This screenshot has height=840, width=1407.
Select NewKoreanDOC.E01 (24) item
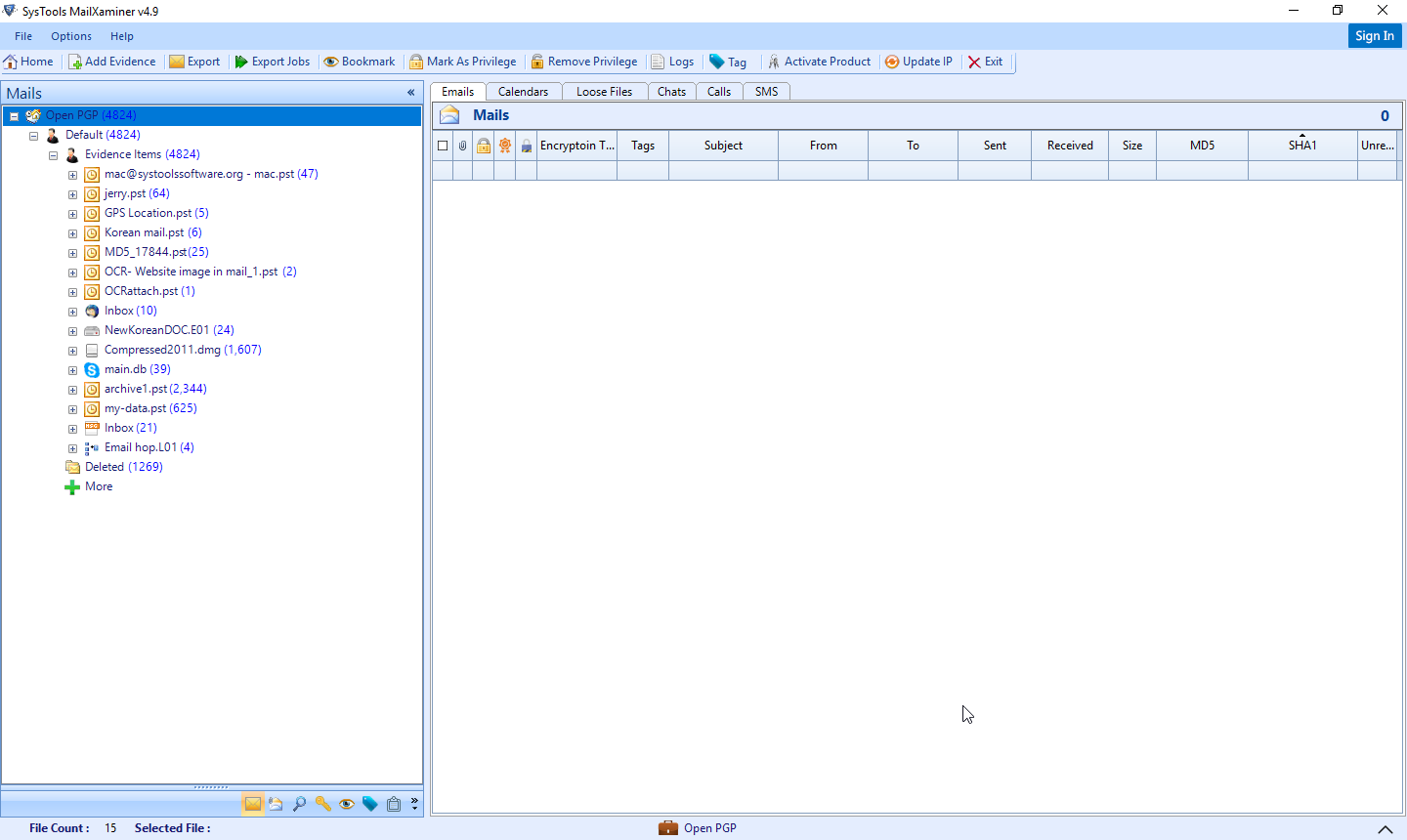169,330
